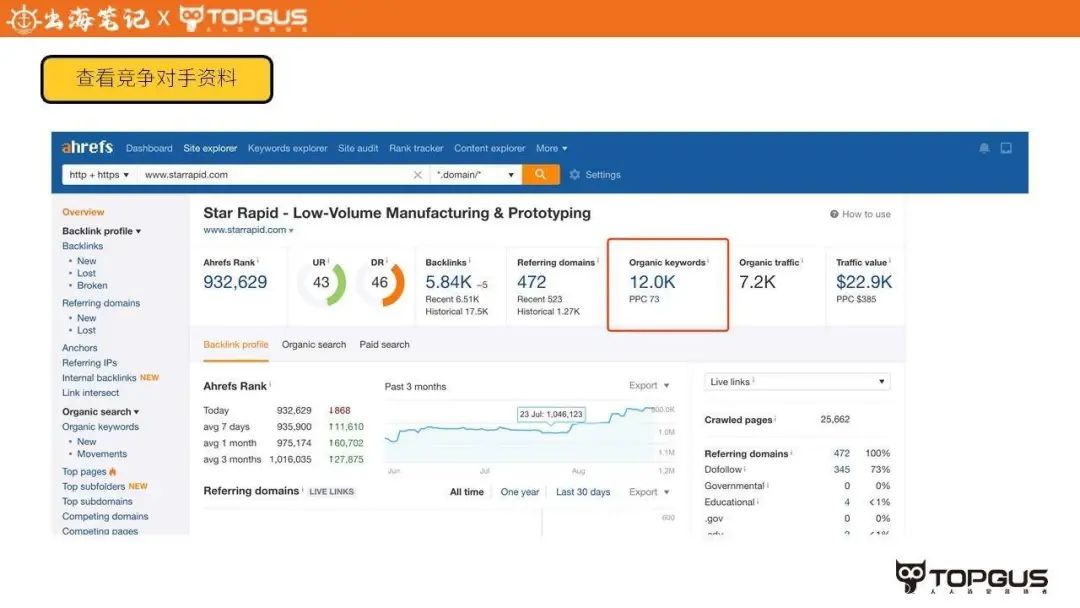The image size is (1080, 608).
Task: Clear the URL field with the X icon
Action: point(417,175)
